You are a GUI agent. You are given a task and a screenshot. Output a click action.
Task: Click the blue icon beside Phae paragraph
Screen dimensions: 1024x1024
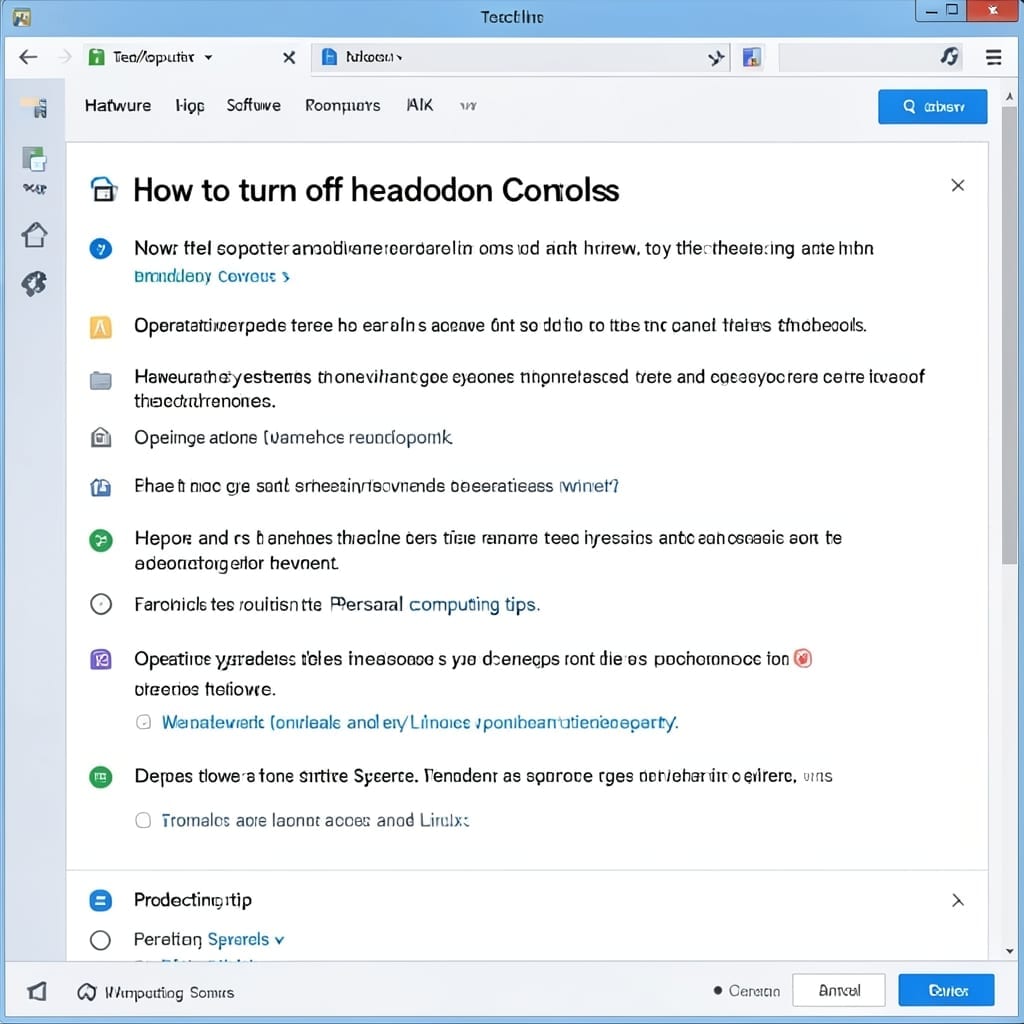[101, 487]
